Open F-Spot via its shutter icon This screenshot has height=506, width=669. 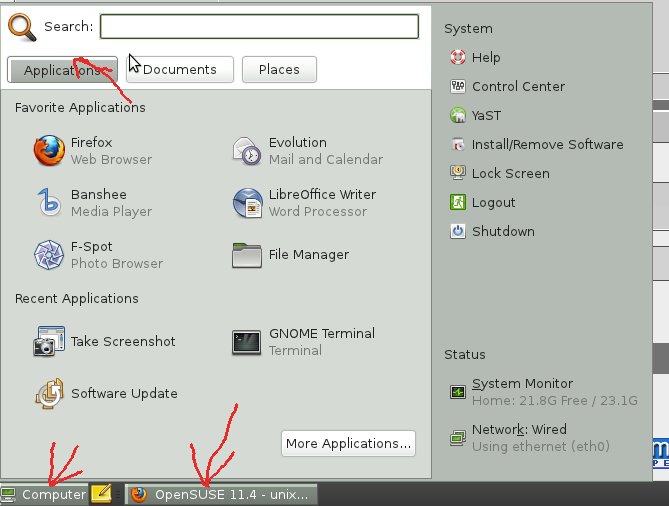[x=49, y=255]
